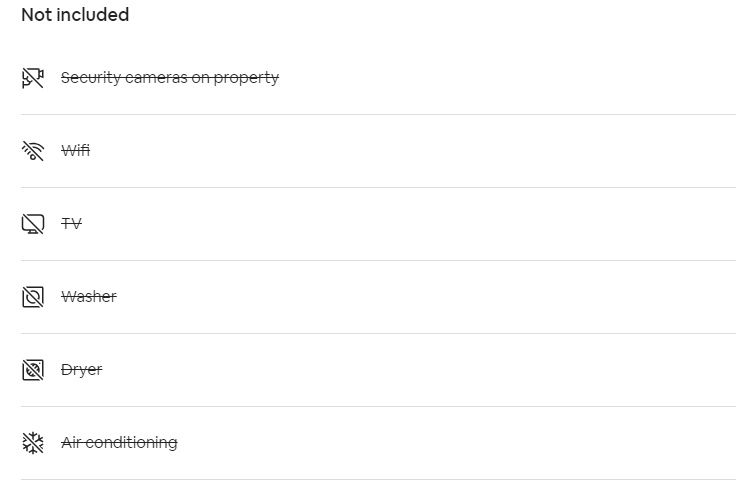This screenshot has height=484, width=756.
Task: Click the crossed-out Dryer machine icon
Action: 33,370
